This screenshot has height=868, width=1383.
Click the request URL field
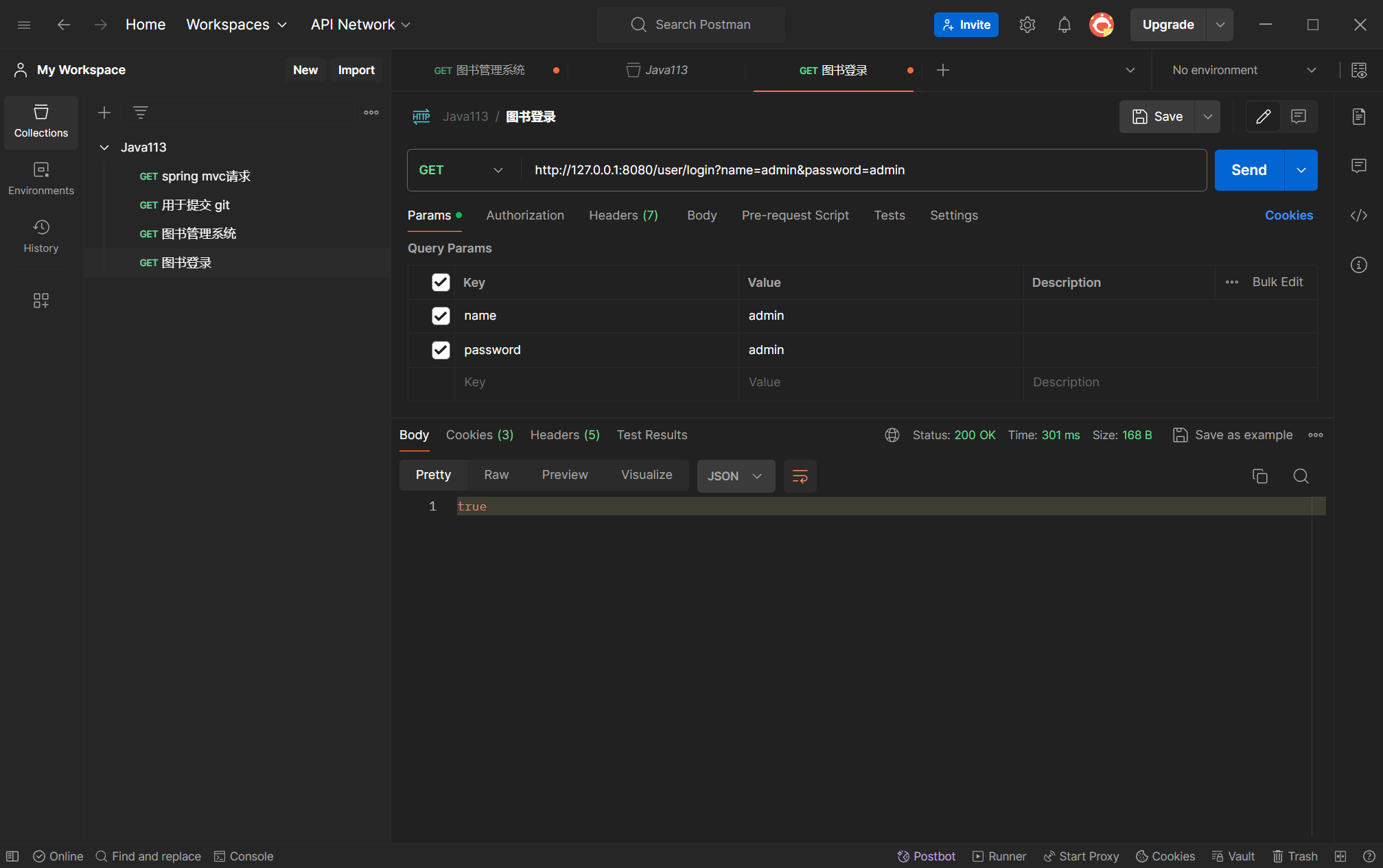tap(863, 170)
